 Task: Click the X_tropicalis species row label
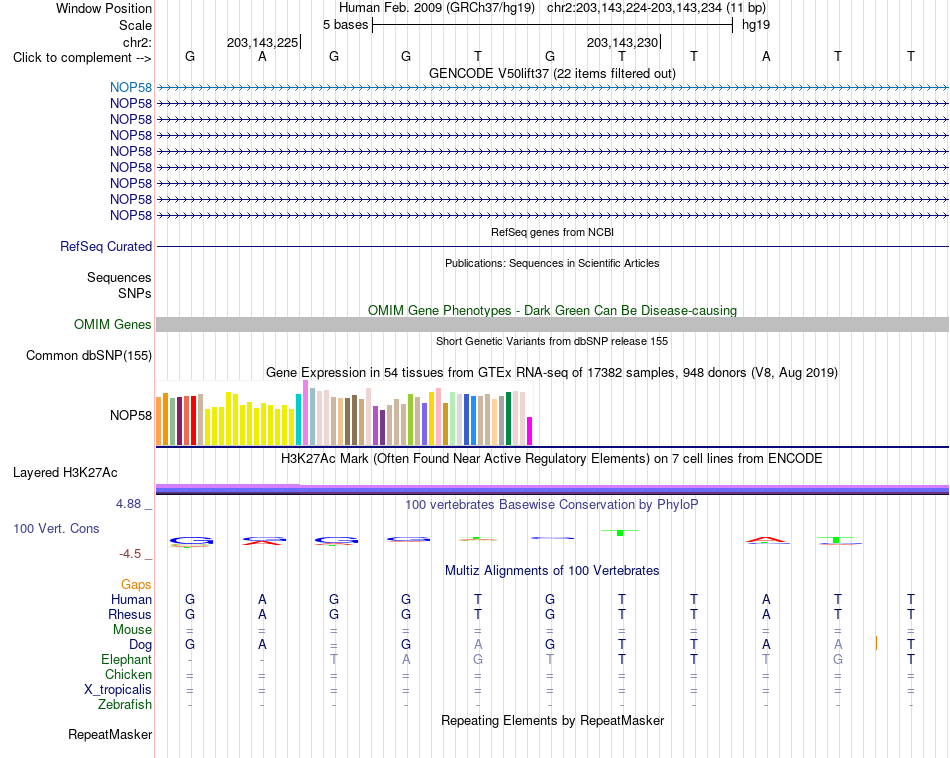(x=118, y=690)
